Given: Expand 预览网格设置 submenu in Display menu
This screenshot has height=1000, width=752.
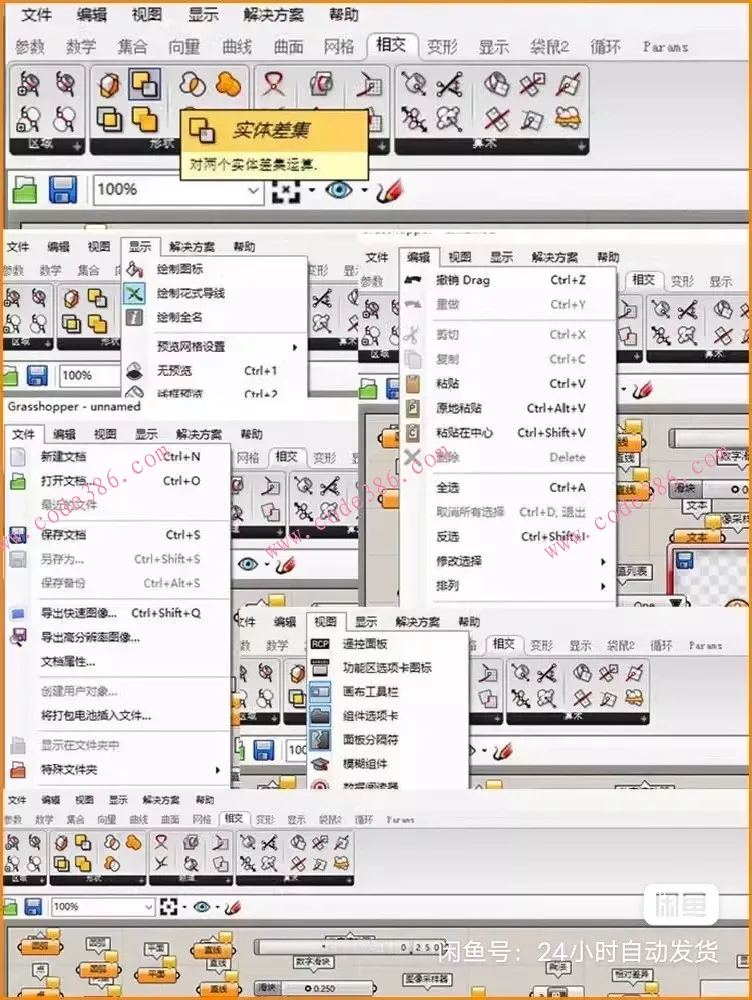Looking at the screenshot, I should coord(295,347).
